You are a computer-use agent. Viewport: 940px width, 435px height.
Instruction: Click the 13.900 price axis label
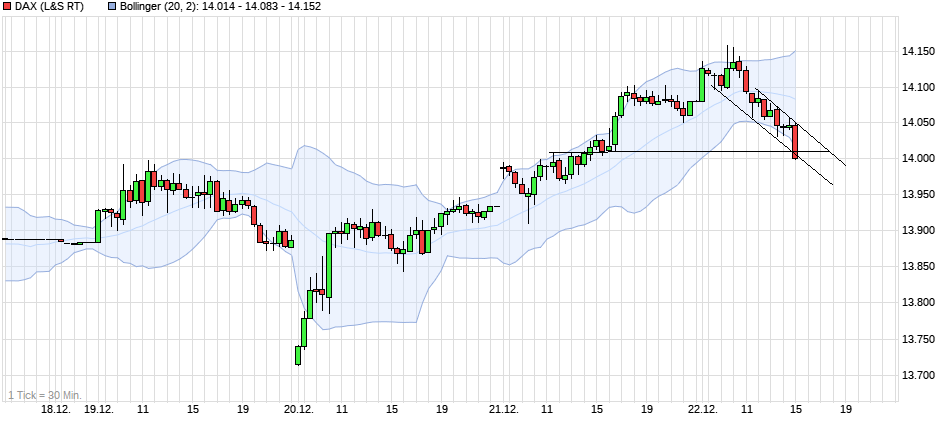(918, 231)
